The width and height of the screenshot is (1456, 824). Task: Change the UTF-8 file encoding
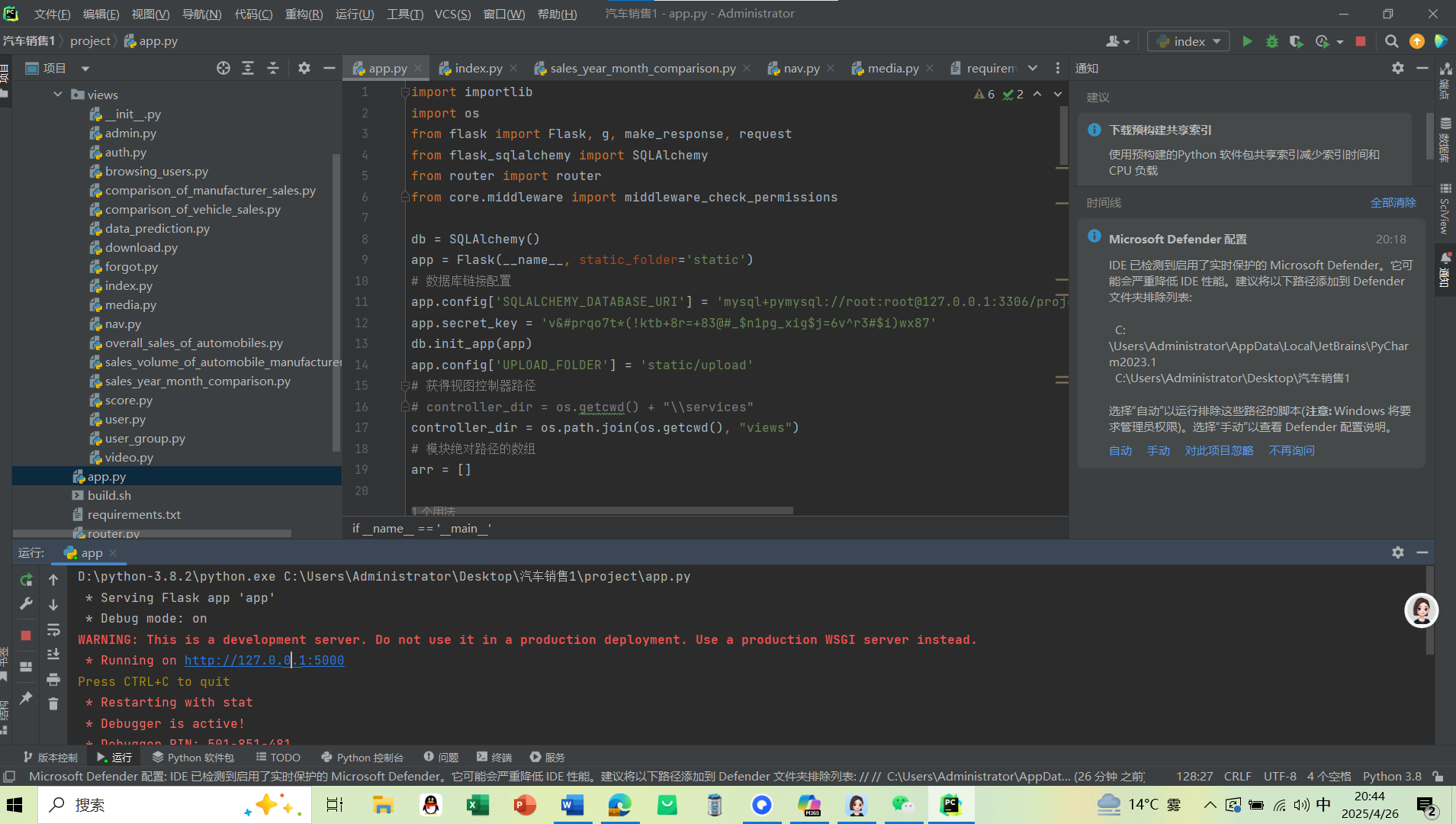tap(1280, 776)
